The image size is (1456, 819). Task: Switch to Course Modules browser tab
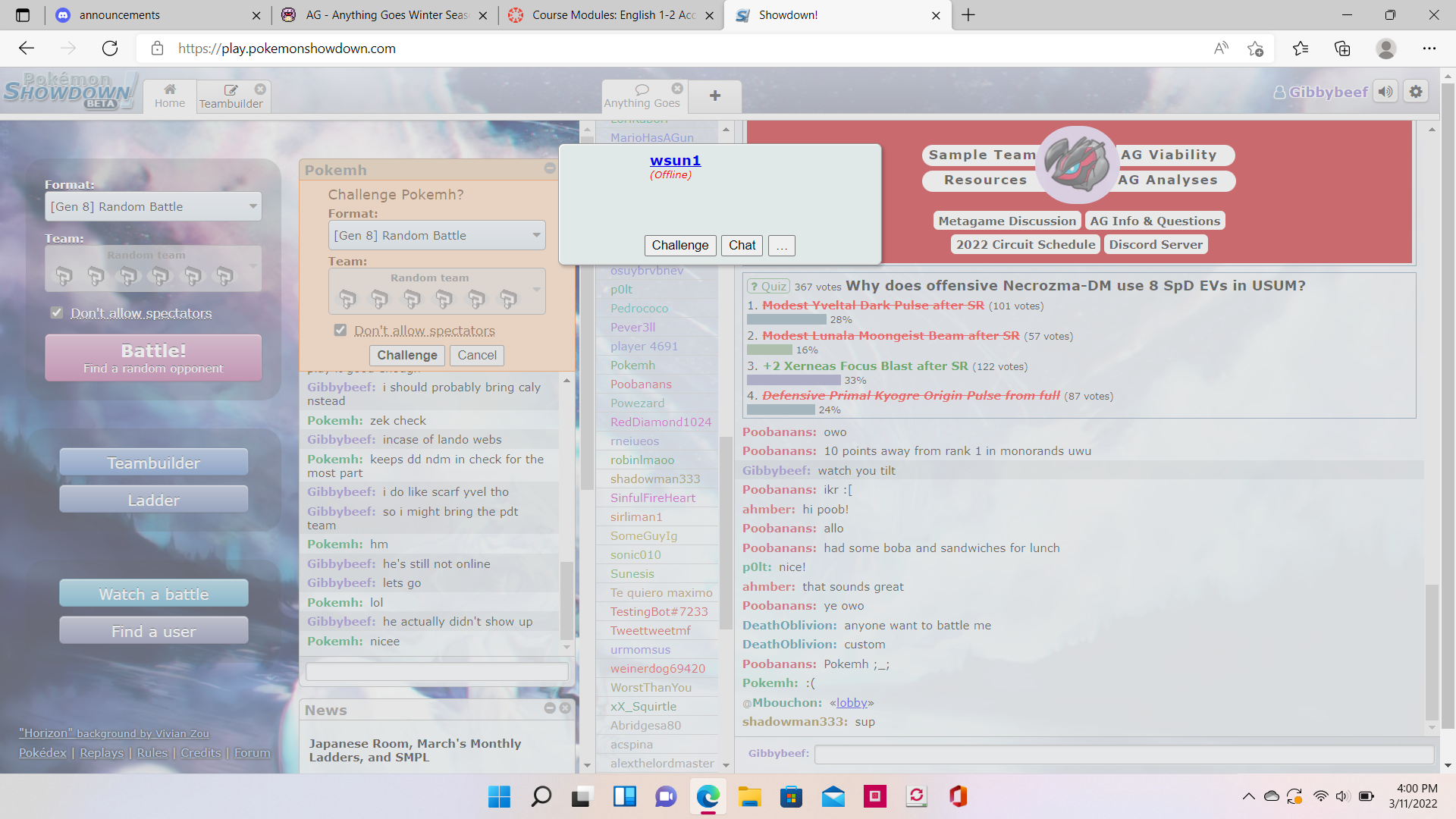[x=610, y=15]
